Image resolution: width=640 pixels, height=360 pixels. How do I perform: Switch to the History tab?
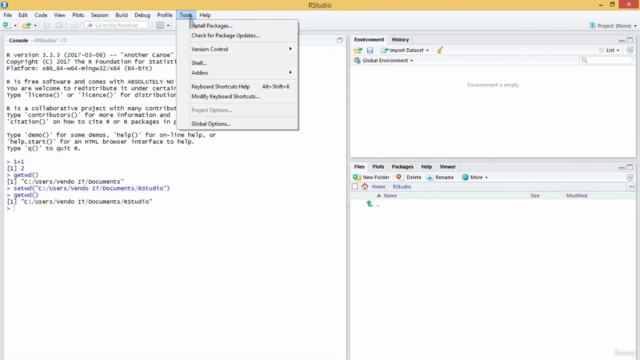(400, 40)
